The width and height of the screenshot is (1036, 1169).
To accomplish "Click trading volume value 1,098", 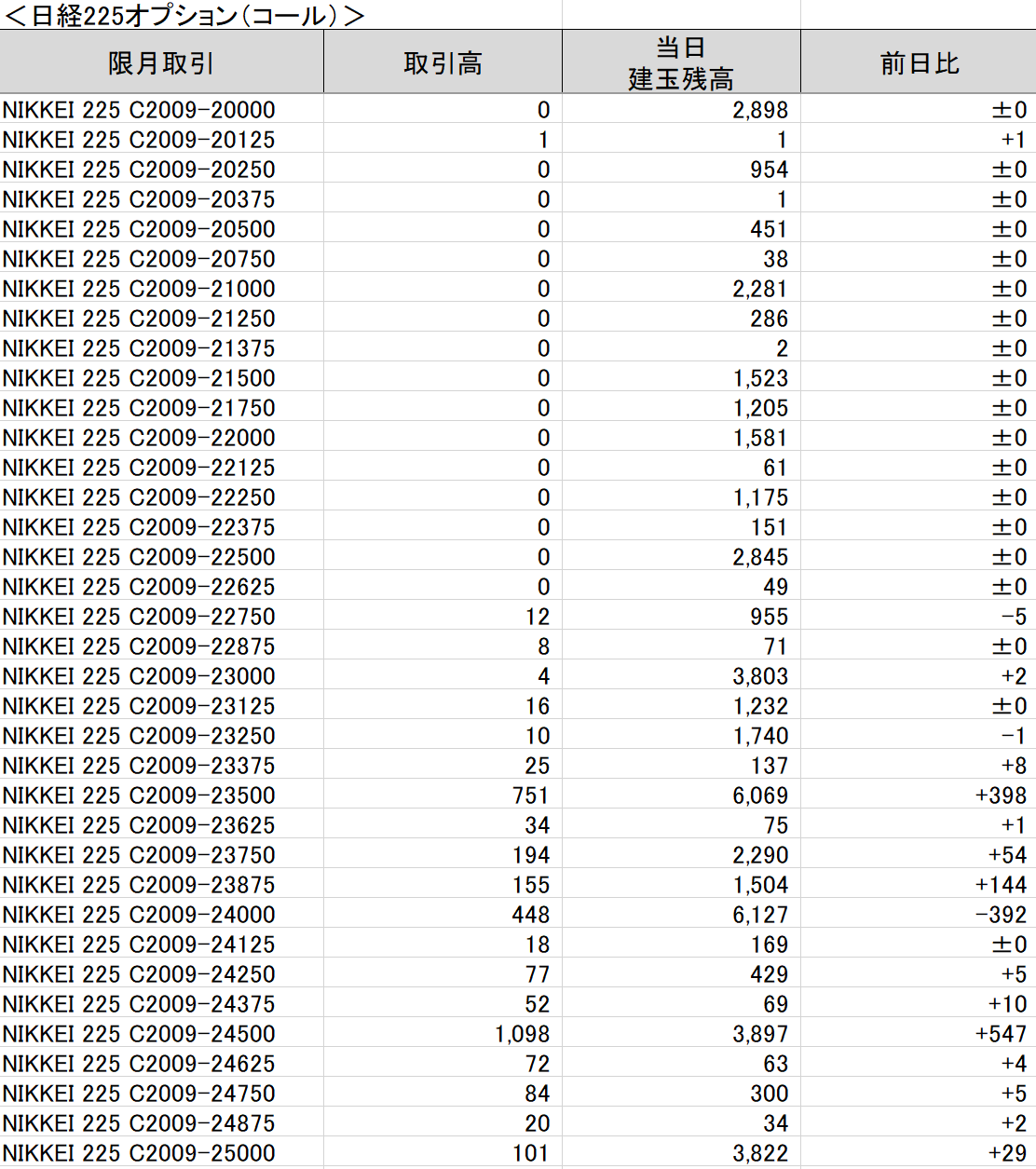I will 523,1034.
